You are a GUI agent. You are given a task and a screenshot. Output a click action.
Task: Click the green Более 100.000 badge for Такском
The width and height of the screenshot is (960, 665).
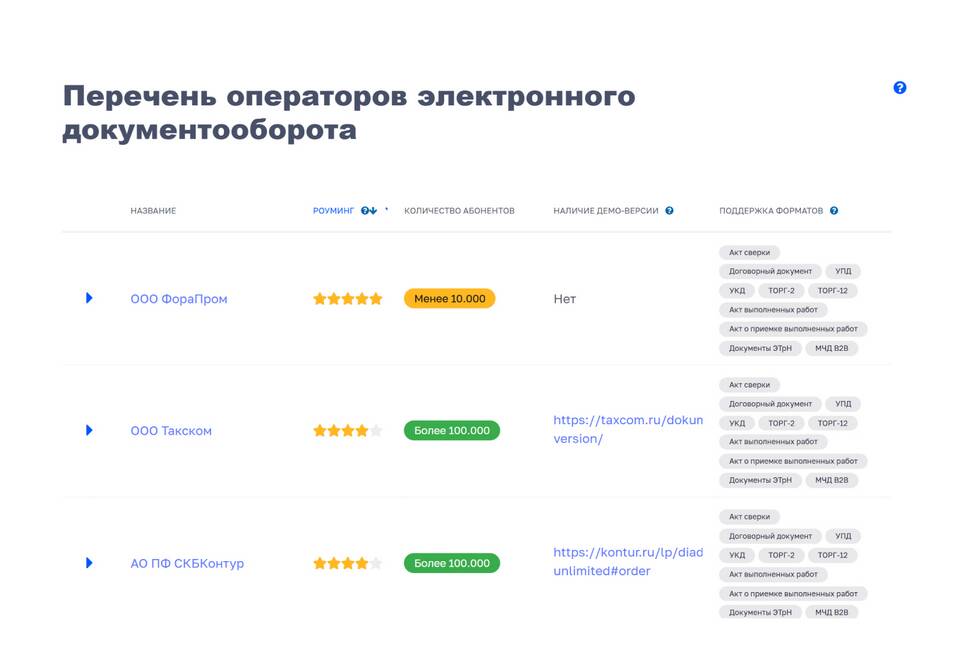[x=451, y=431]
